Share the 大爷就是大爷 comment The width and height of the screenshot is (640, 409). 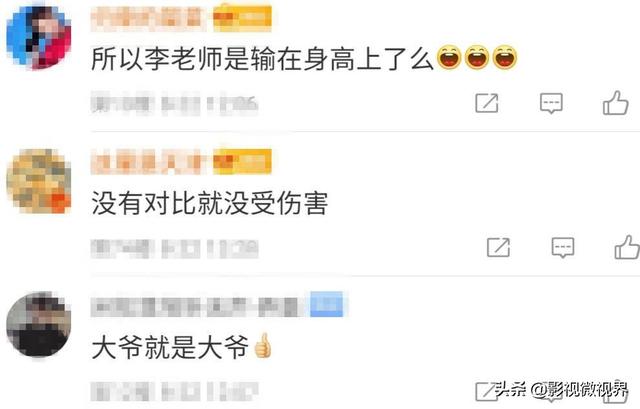pos(486,392)
